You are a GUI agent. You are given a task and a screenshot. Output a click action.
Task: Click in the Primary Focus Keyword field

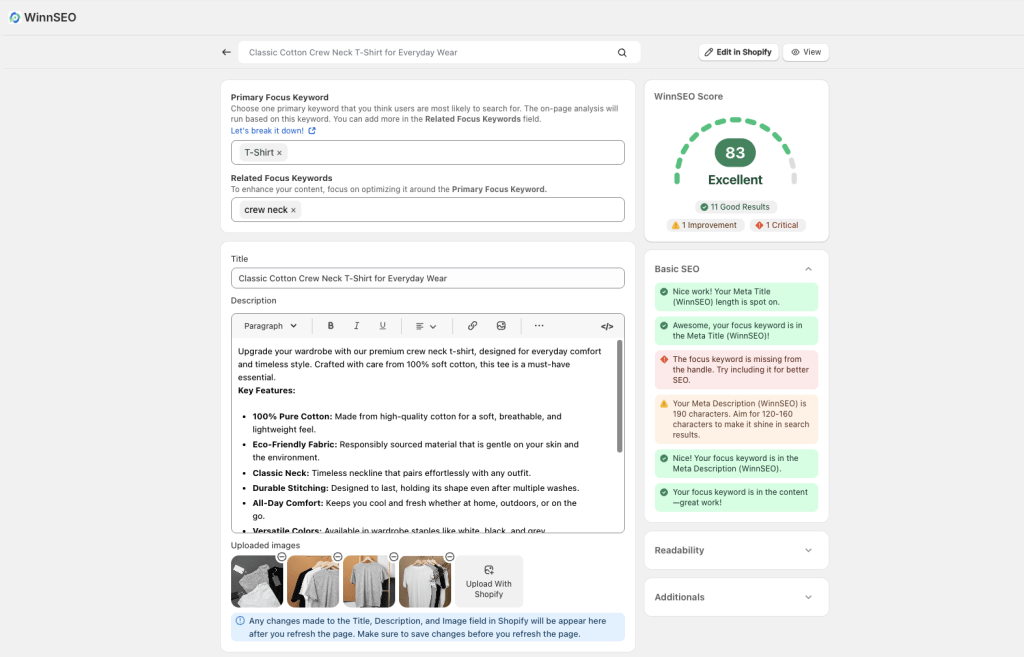(x=428, y=153)
